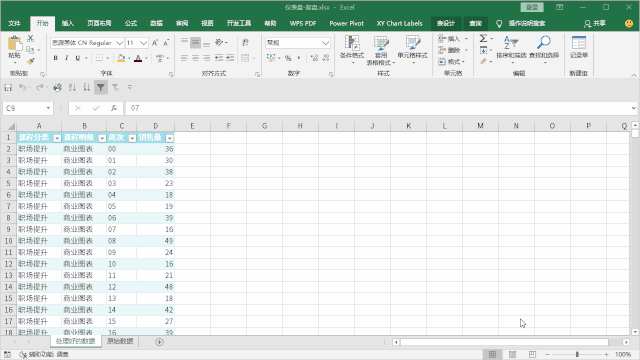
Task: Click the orientation (angled text) icon
Action: click(219, 42)
